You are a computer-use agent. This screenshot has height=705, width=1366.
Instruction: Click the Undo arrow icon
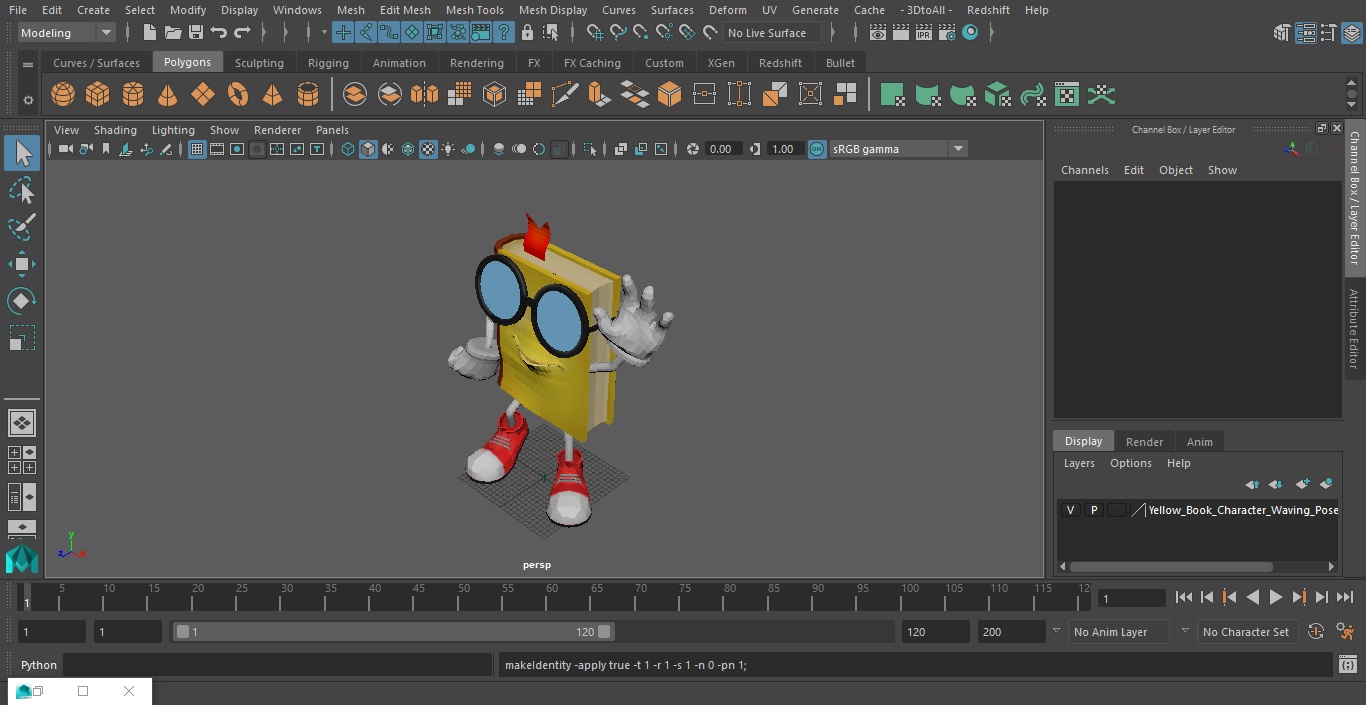(219, 33)
